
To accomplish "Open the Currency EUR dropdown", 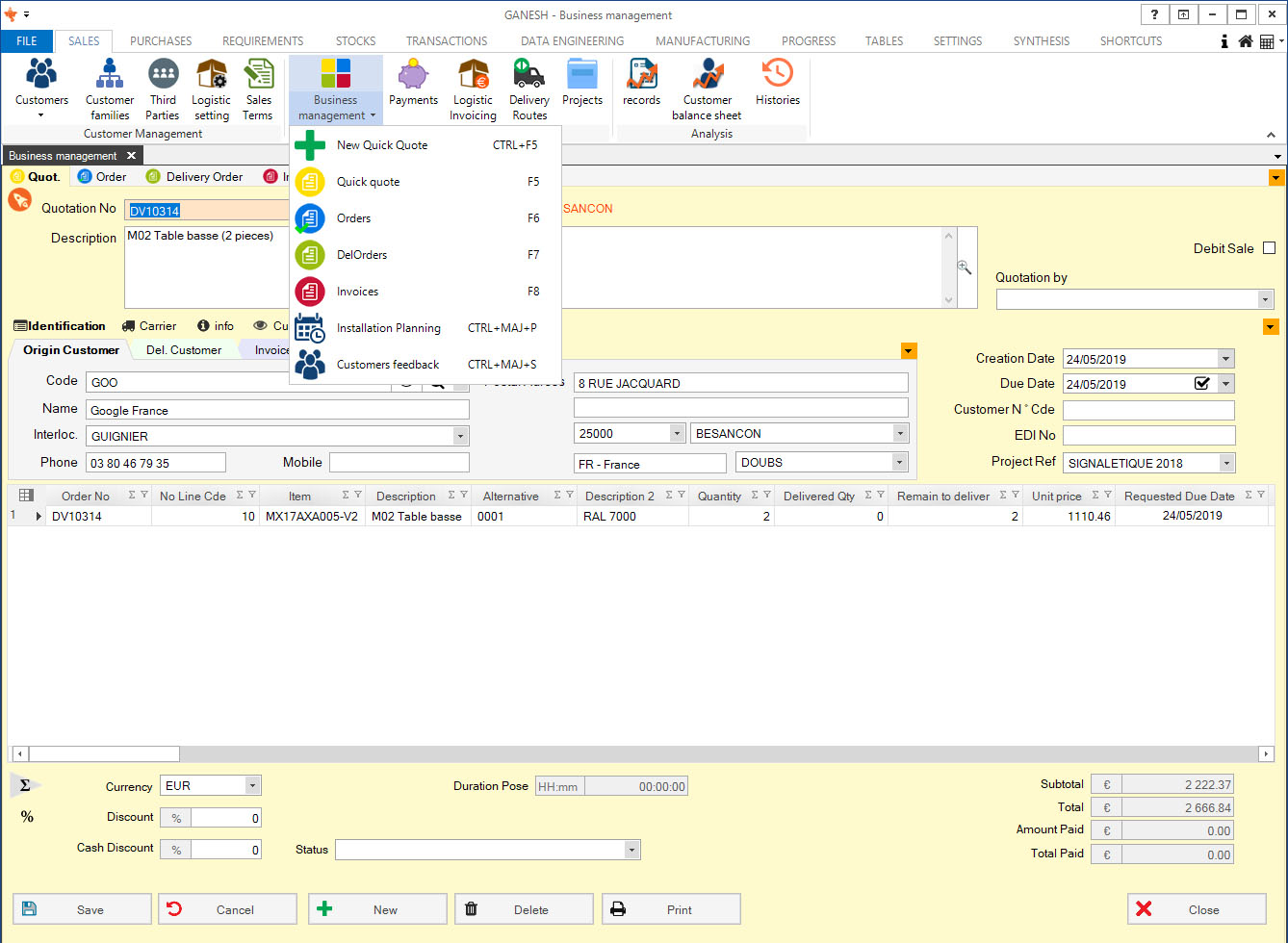I will (252, 786).
